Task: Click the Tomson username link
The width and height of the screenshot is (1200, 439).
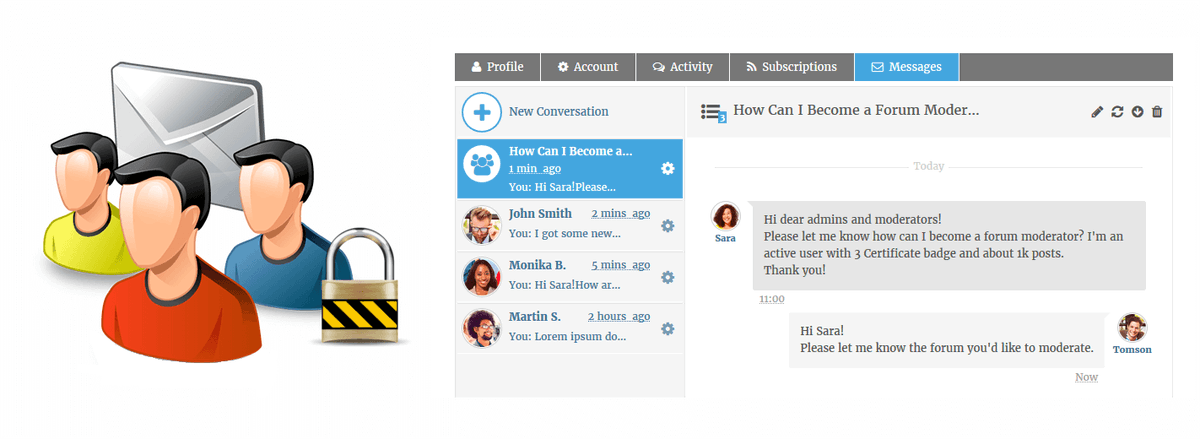Action: point(1132,350)
